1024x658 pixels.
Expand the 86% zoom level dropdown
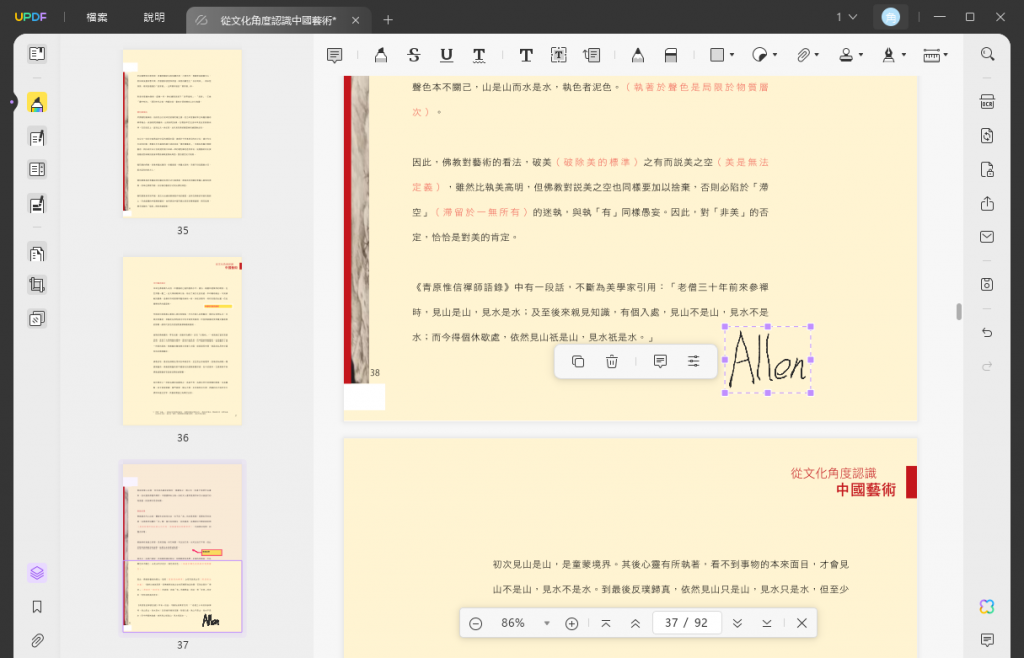coord(547,623)
